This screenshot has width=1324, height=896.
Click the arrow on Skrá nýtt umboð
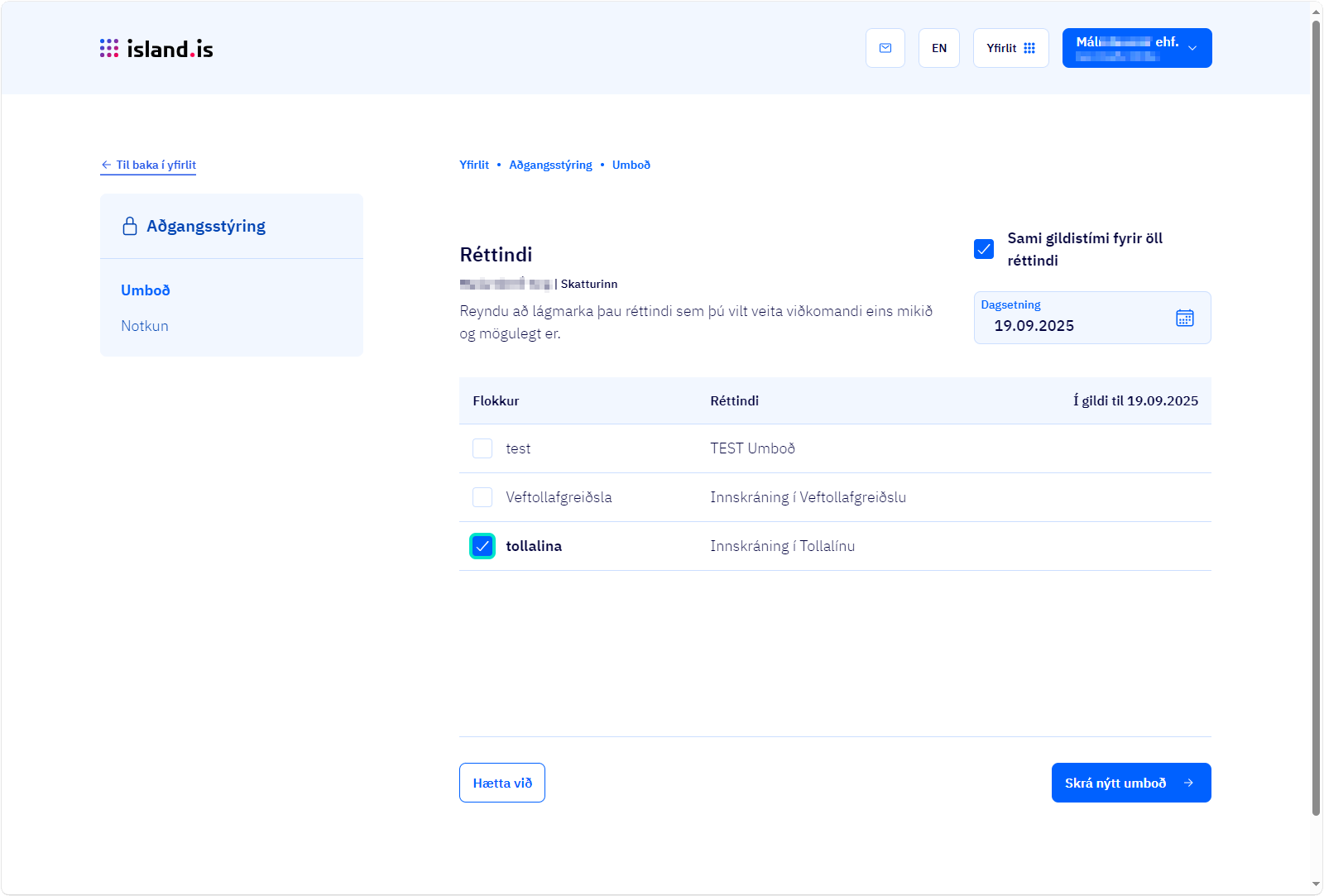pos(1188,783)
